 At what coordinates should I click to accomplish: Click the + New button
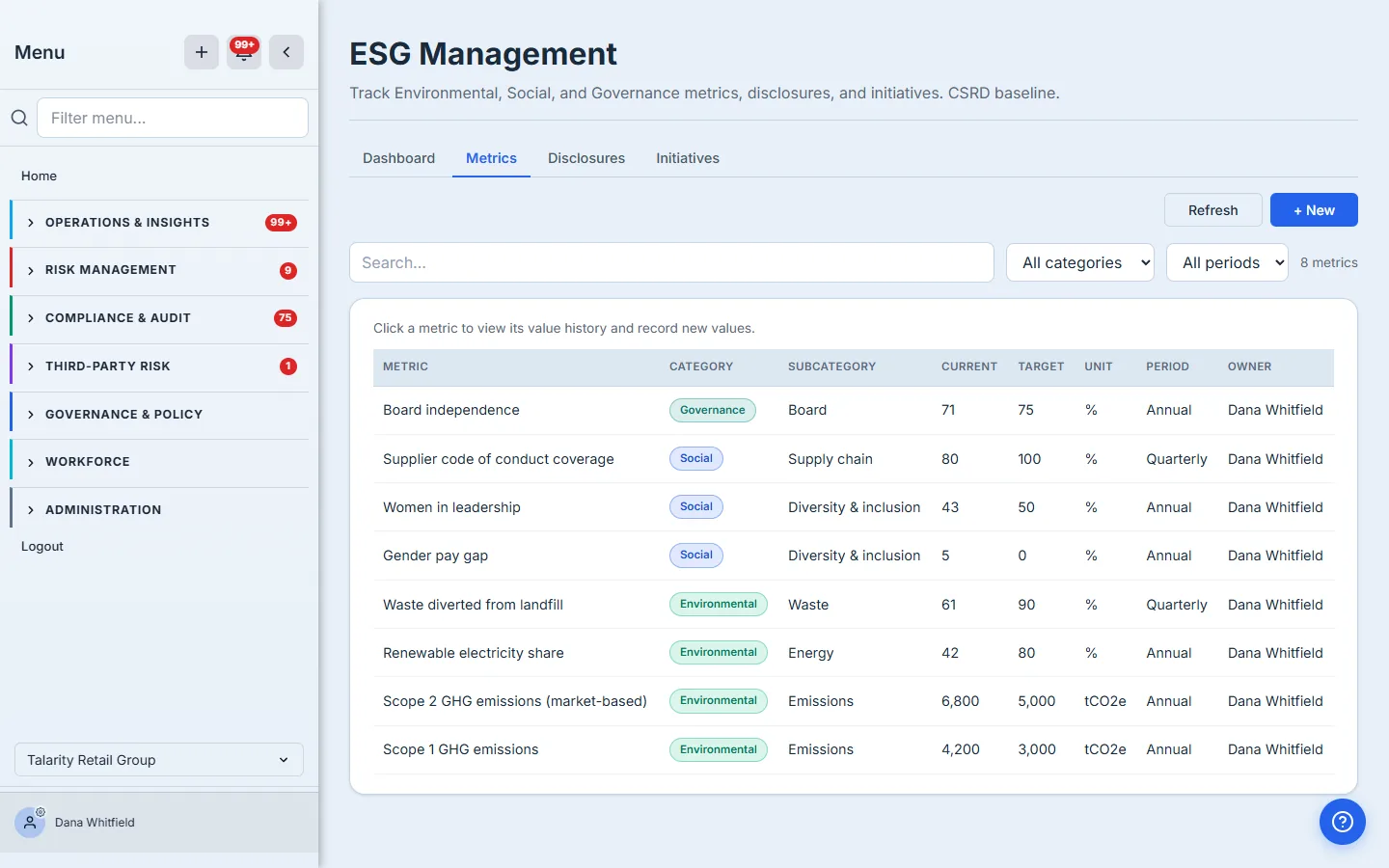(1314, 210)
